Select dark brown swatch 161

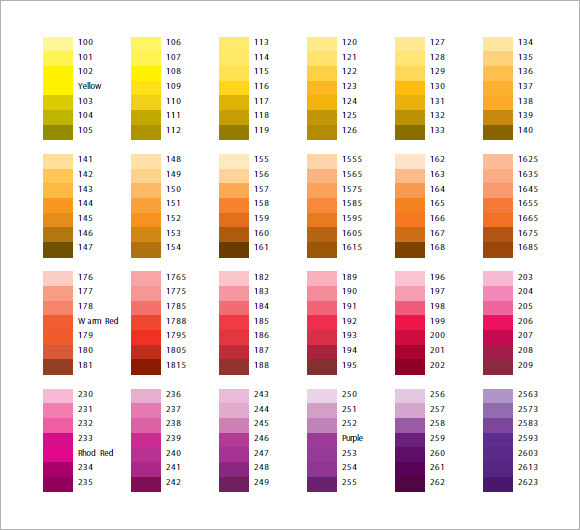coord(234,250)
